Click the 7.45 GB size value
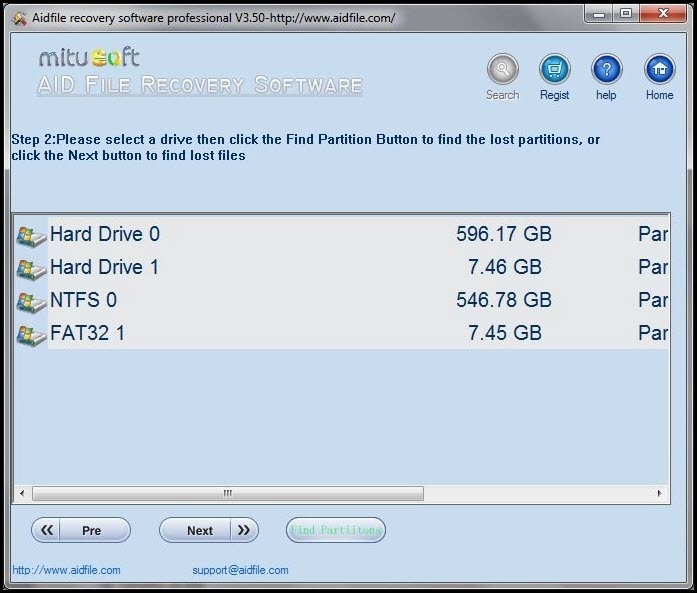The width and height of the screenshot is (697, 593). tap(505, 333)
